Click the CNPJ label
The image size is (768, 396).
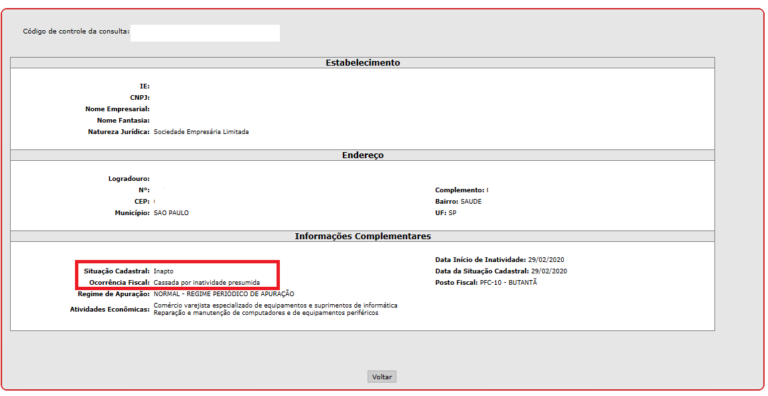click(x=140, y=98)
